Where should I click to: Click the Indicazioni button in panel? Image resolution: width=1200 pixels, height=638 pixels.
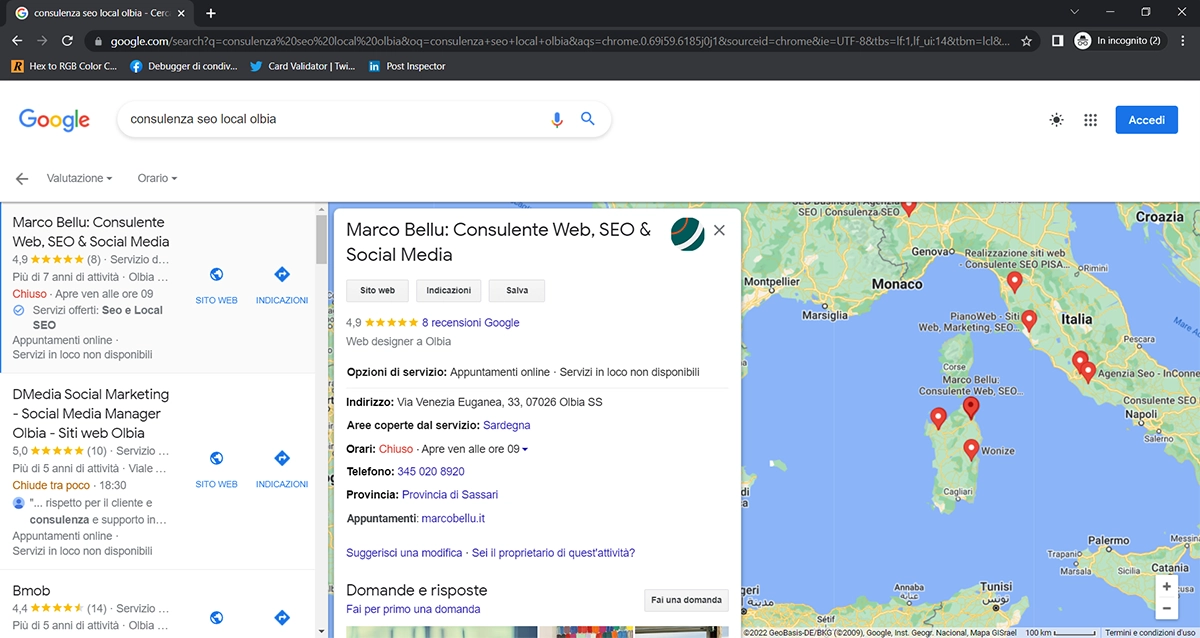(x=448, y=290)
